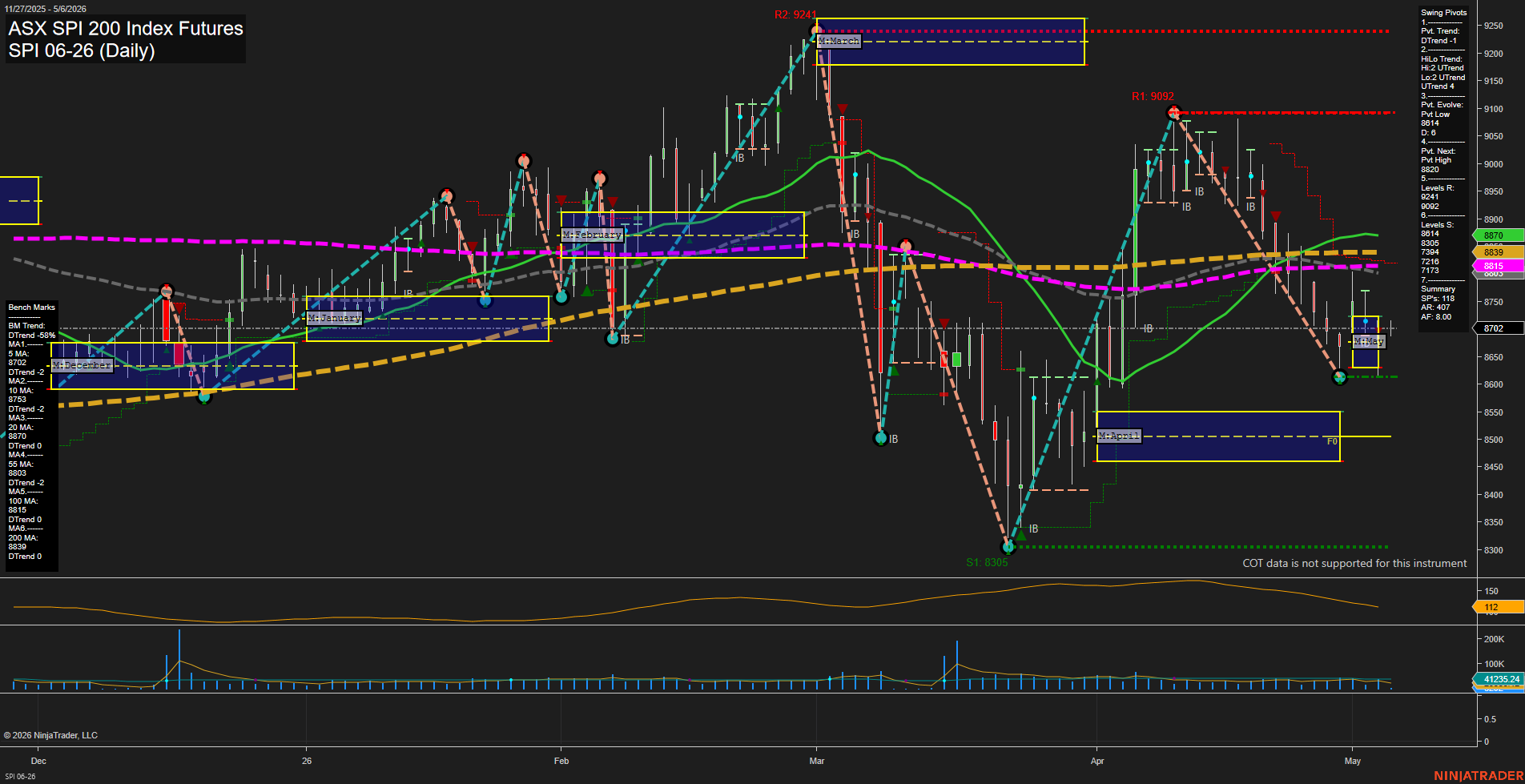Click the Feb label on time axis
Image resolution: width=1525 pixels, height=784 pixels.
tap(561, 761)
